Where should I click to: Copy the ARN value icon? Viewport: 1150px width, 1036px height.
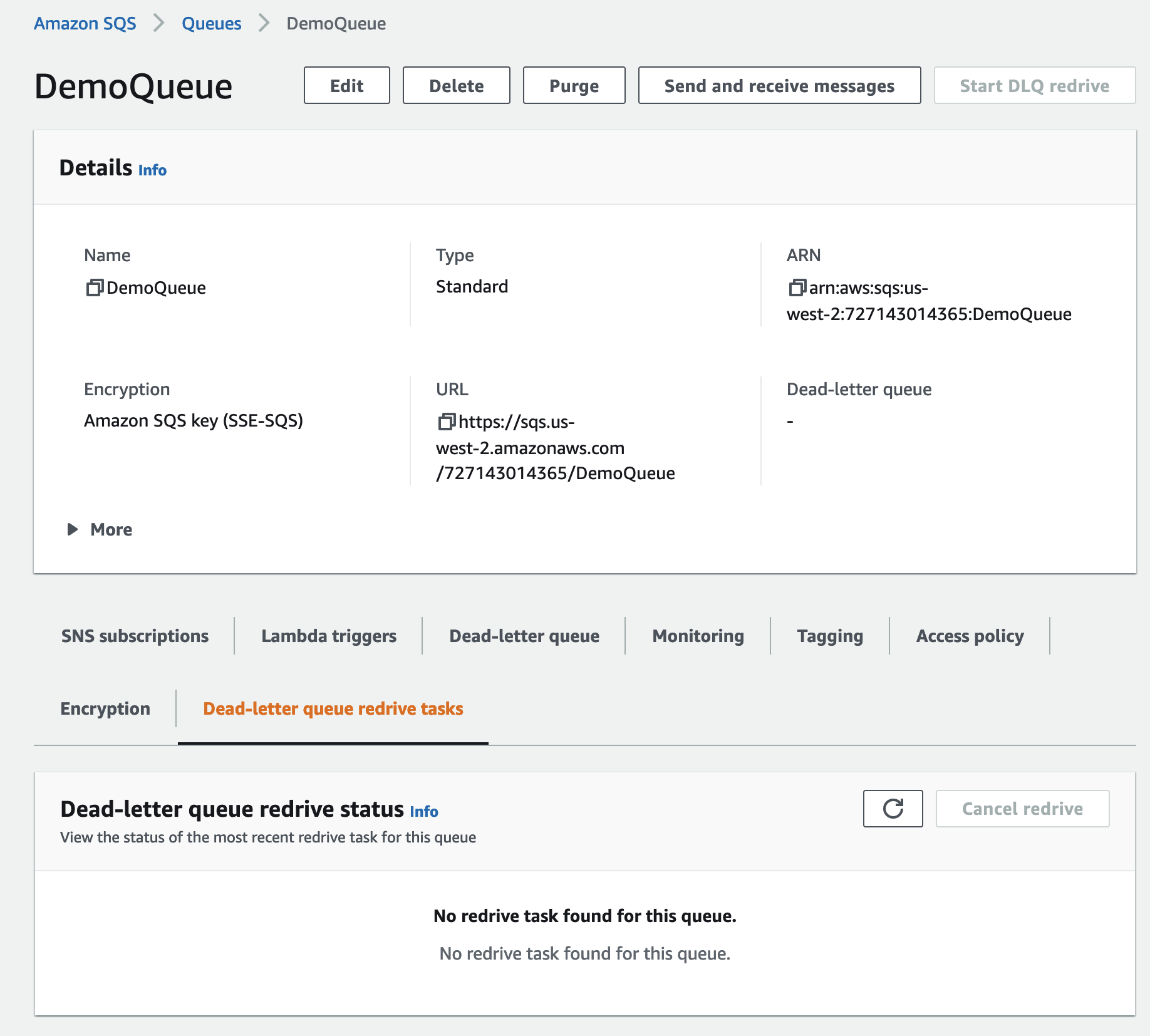pyautogui.click(x=797, y=287)
